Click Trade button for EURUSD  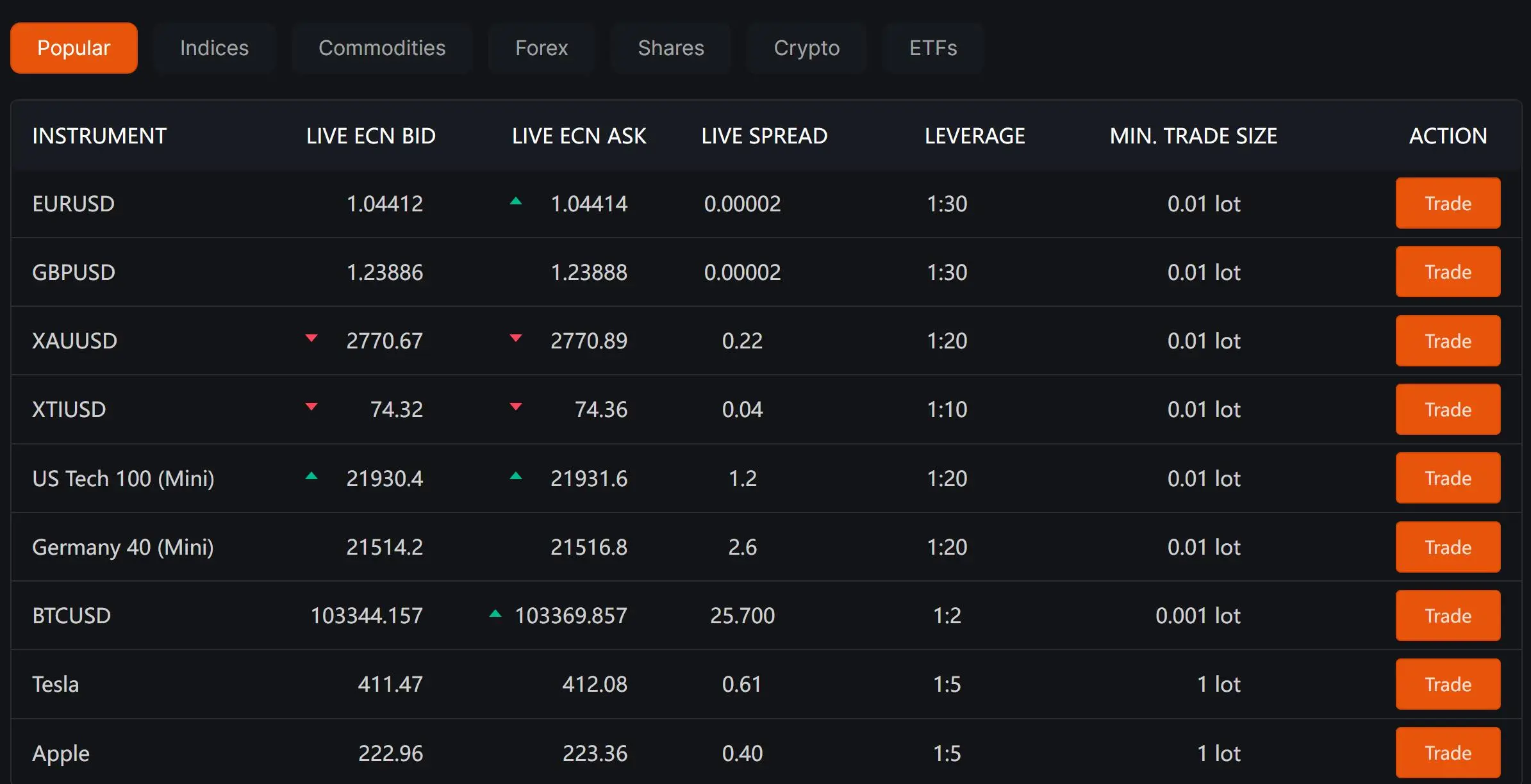[1448, 204]
